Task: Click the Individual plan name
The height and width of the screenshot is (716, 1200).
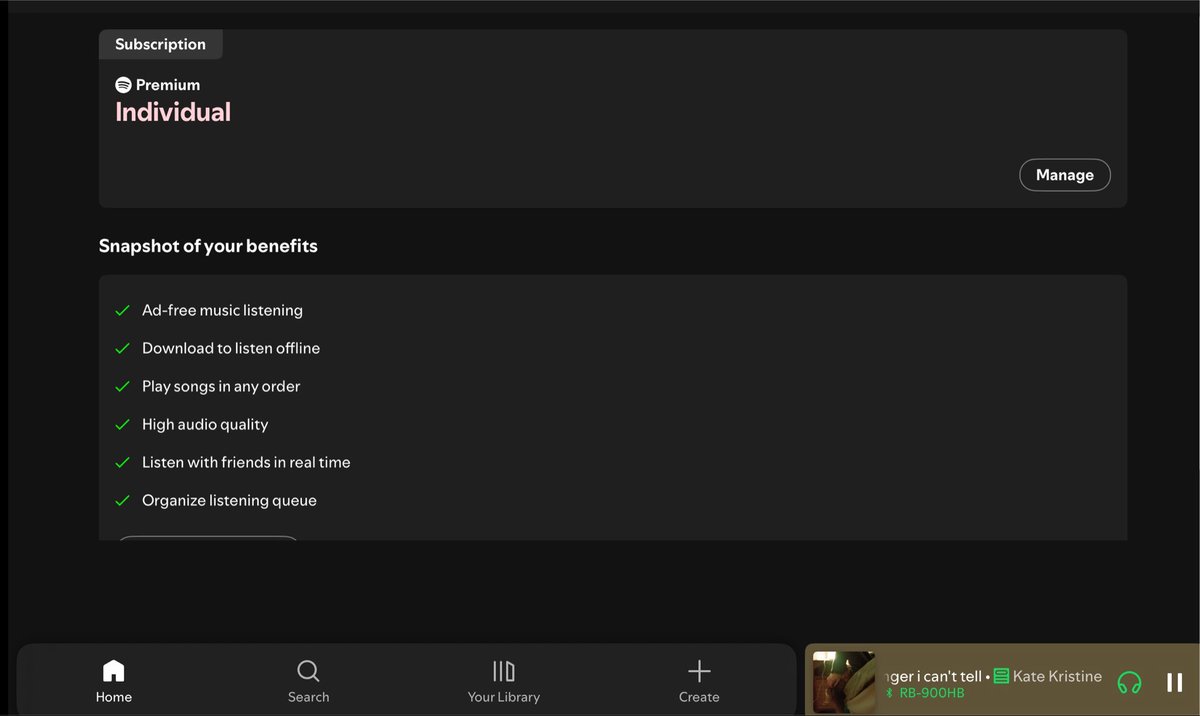Action: coord(173,112)
